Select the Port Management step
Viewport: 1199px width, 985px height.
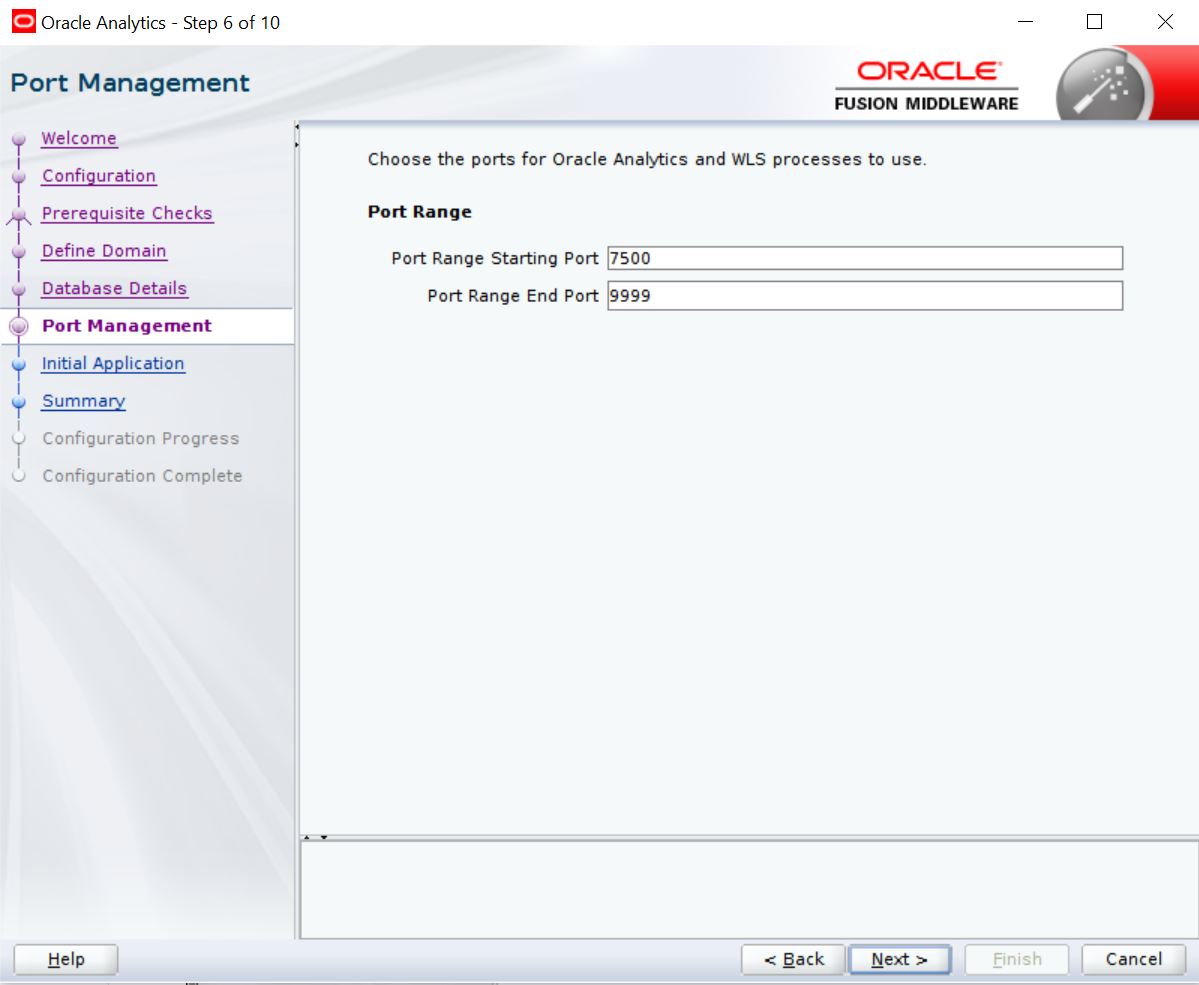[x=127, y=326]
